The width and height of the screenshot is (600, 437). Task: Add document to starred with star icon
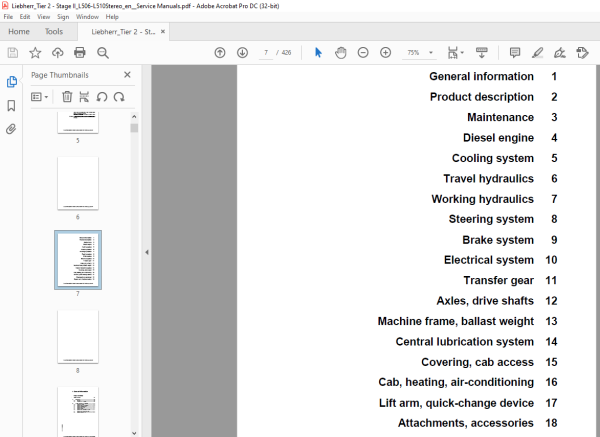point(35,52)
